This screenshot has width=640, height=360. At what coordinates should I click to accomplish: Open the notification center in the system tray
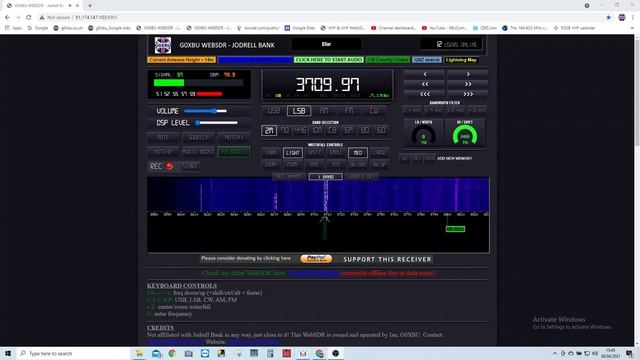pos(629,353)
